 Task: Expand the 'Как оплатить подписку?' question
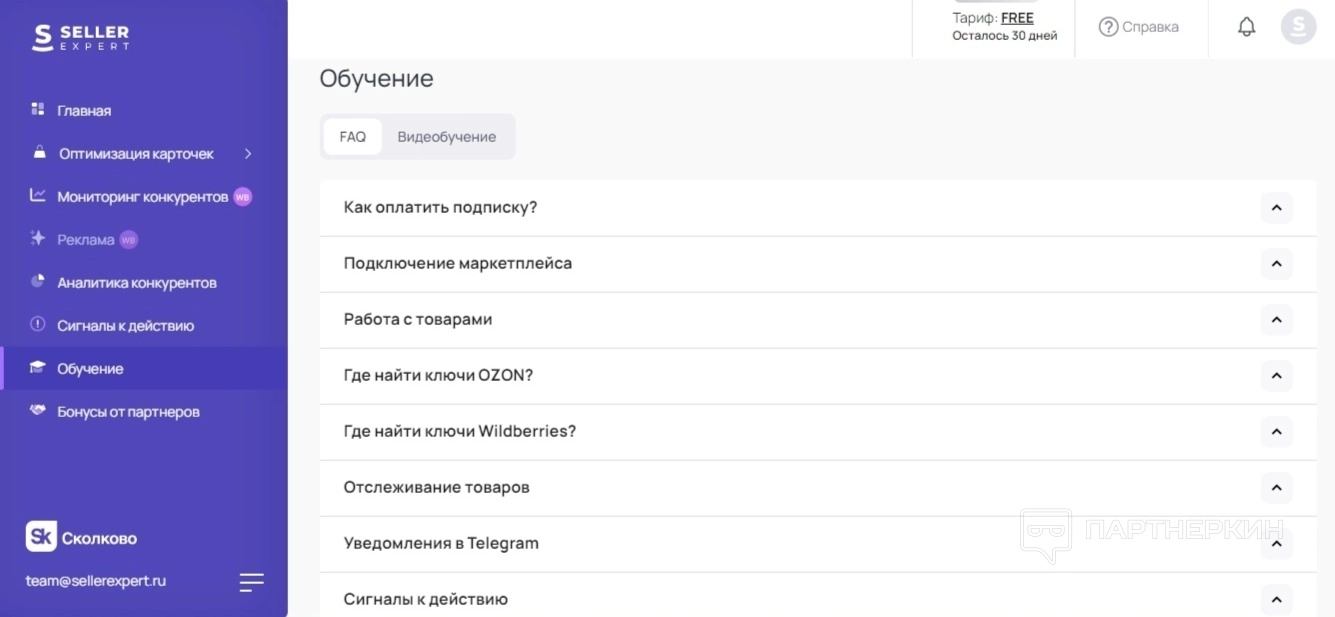pos(1276,208)
